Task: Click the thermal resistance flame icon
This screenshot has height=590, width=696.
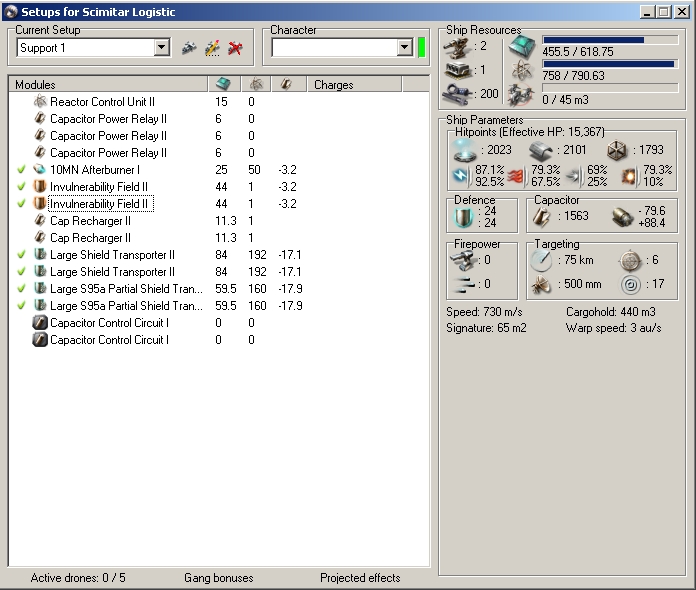Action: click(x=515, y=176)
